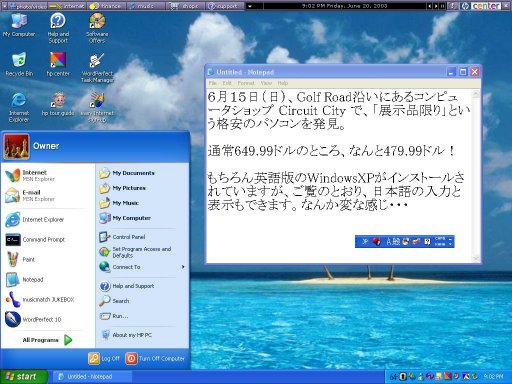
Task: Launch Notepad from the Start menu list
Action: [47, 280]
